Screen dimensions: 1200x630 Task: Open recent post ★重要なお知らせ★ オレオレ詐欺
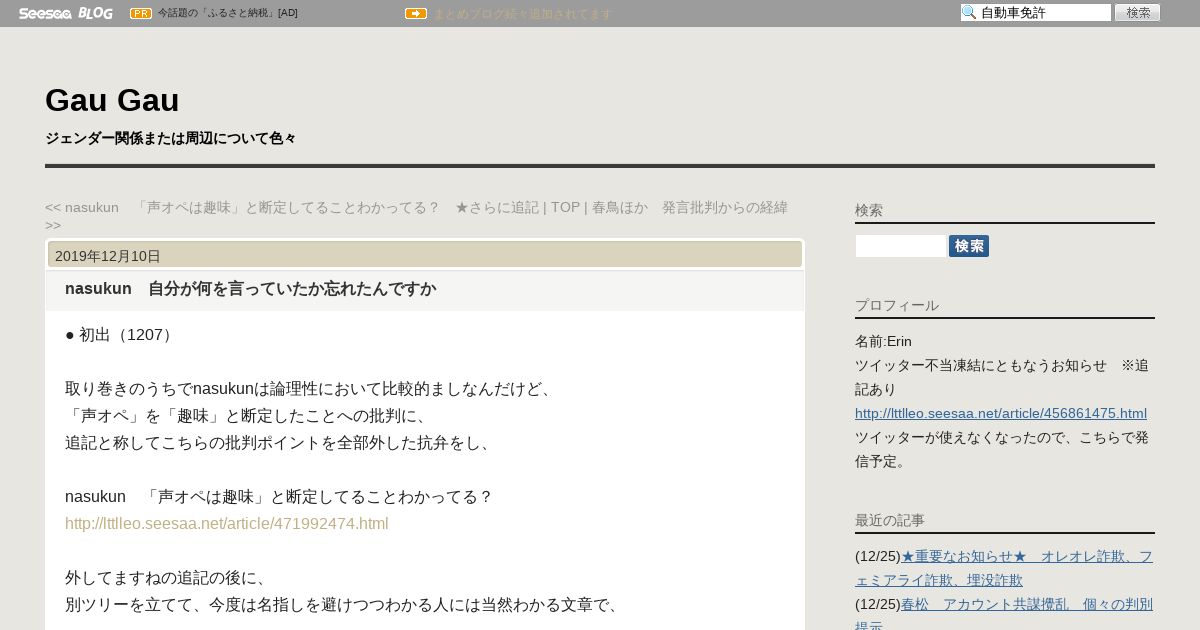click(1004, 568)
